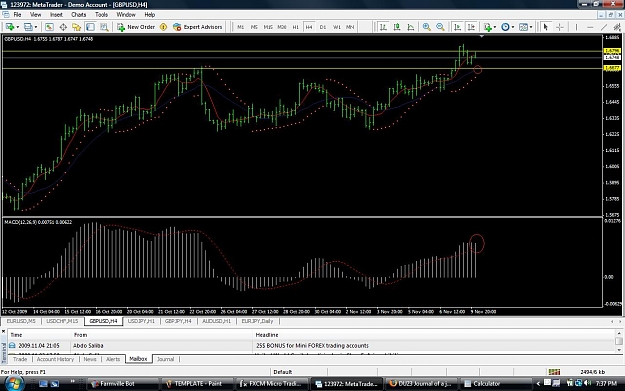Open the Window menu
This screenshot has height=391, width=625.
[x=126, y=14]
